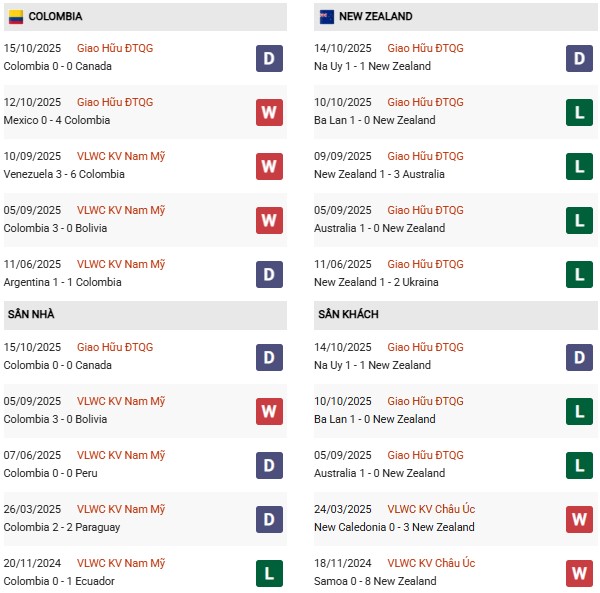This screenshot has width=600, height=593.
Task: Click the Colombia 2 - 2 Paraguay result
Action: click(62, 527)
